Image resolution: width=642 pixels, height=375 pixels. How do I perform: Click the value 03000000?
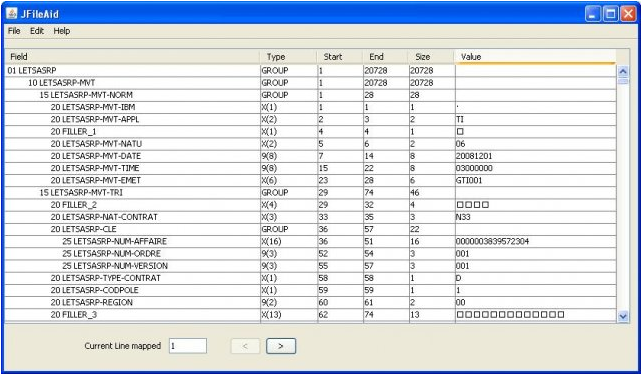pyautogui.click(x=474, y=168)
